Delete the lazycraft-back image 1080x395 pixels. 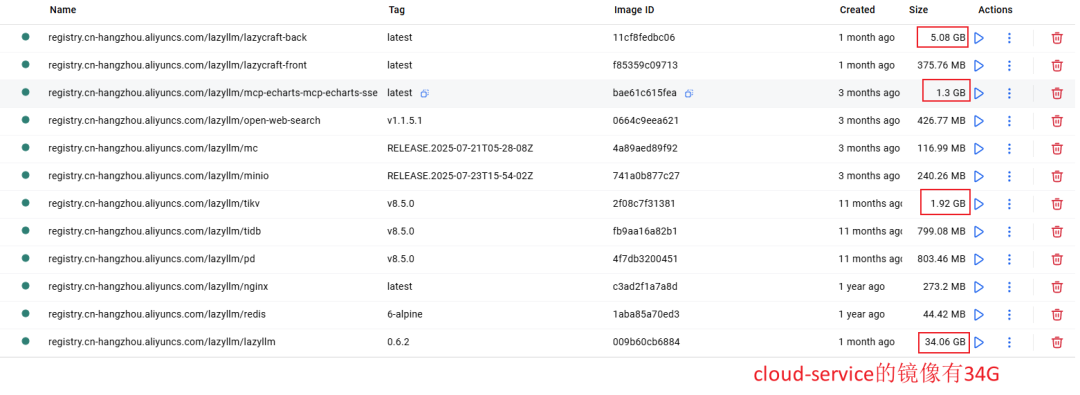click(x=1057, y=37)
